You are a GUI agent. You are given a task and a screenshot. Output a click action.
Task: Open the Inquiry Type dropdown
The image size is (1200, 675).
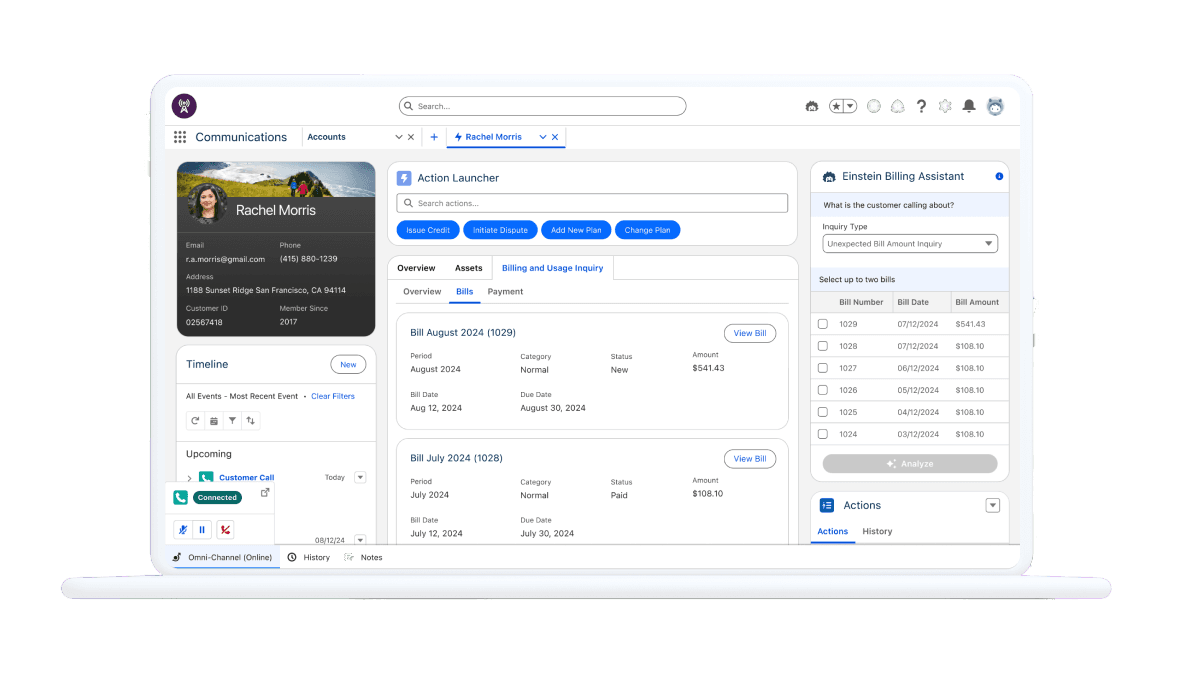pos(910,244)
